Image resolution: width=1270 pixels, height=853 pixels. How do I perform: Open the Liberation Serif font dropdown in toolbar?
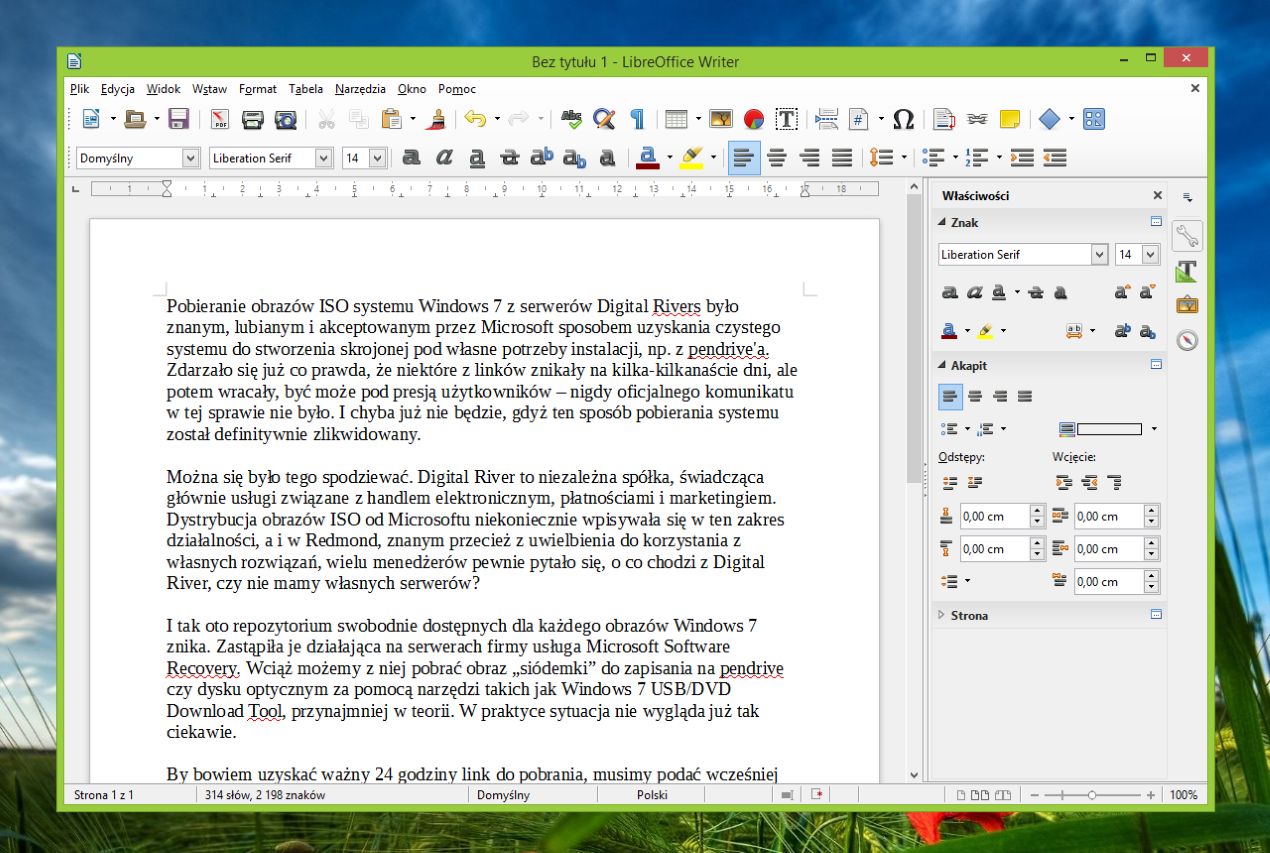click(x=323, y=158)
